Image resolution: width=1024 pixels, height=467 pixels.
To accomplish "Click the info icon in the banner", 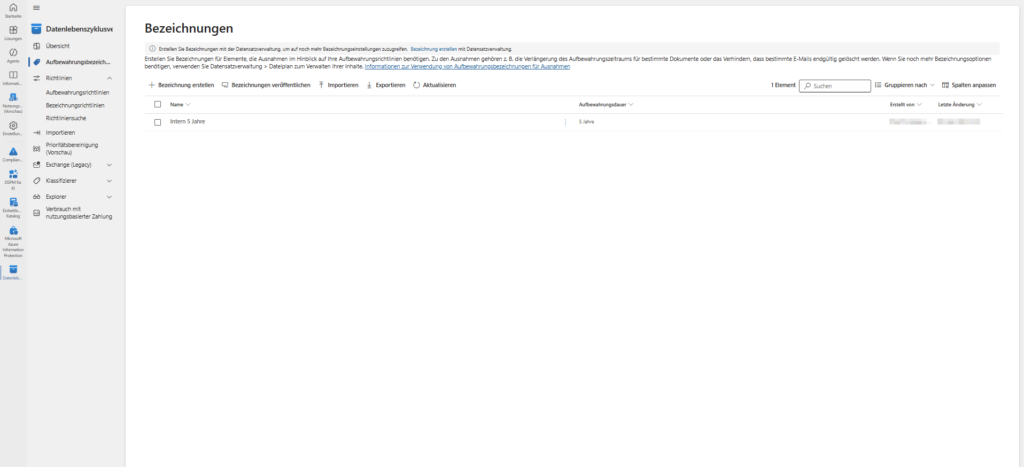I will [152, 49].
